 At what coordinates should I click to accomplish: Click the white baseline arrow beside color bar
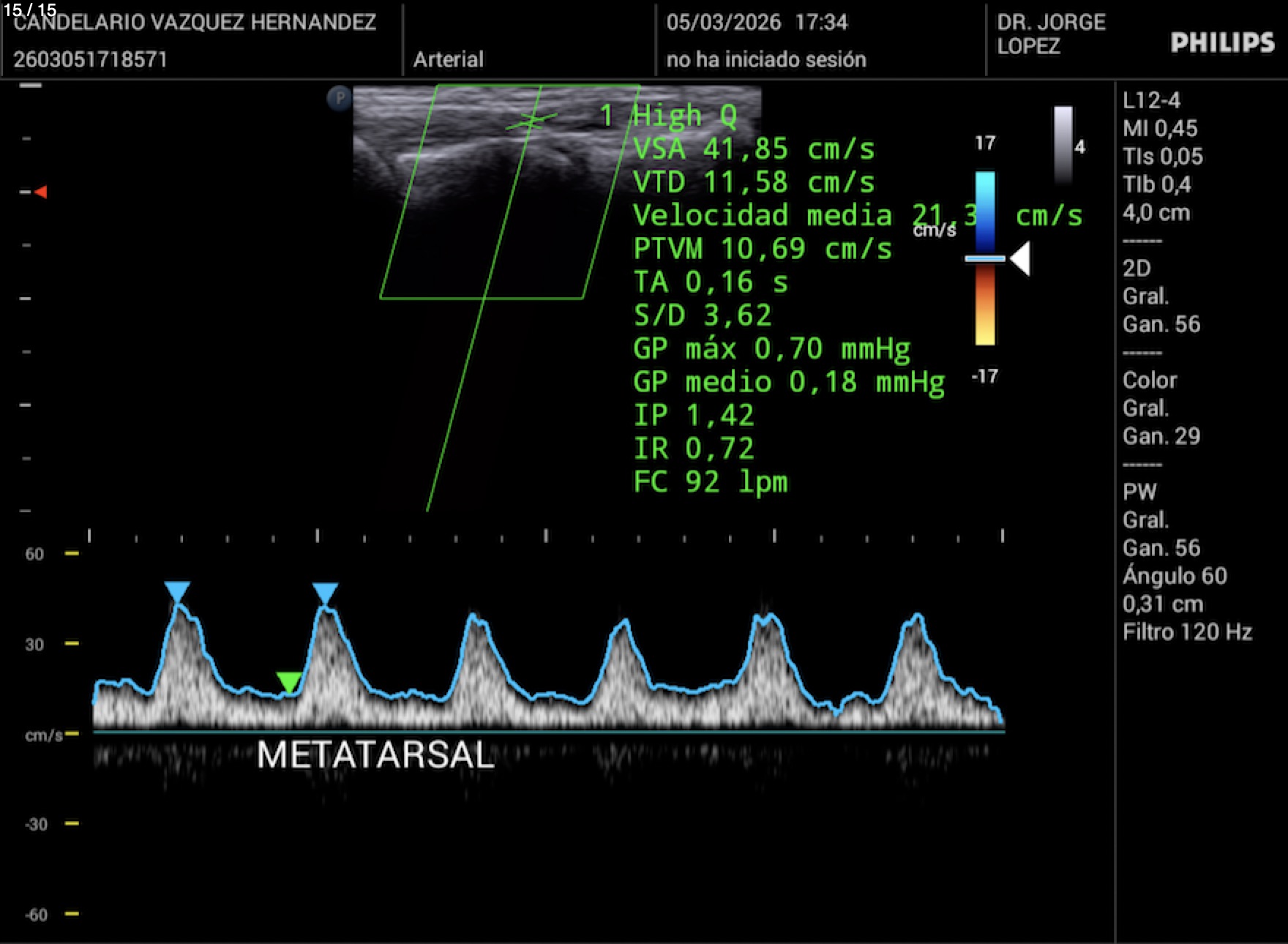pos(1021,258)
